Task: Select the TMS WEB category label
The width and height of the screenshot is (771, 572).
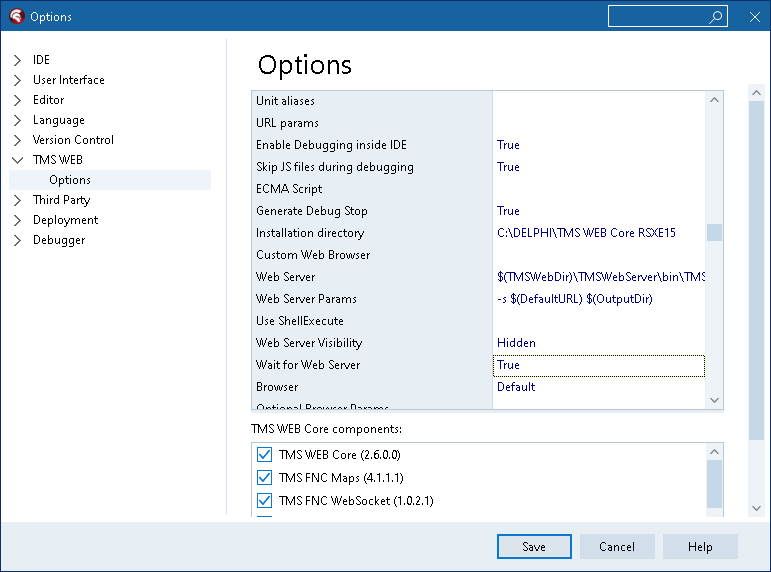Action: click(58, 160)
